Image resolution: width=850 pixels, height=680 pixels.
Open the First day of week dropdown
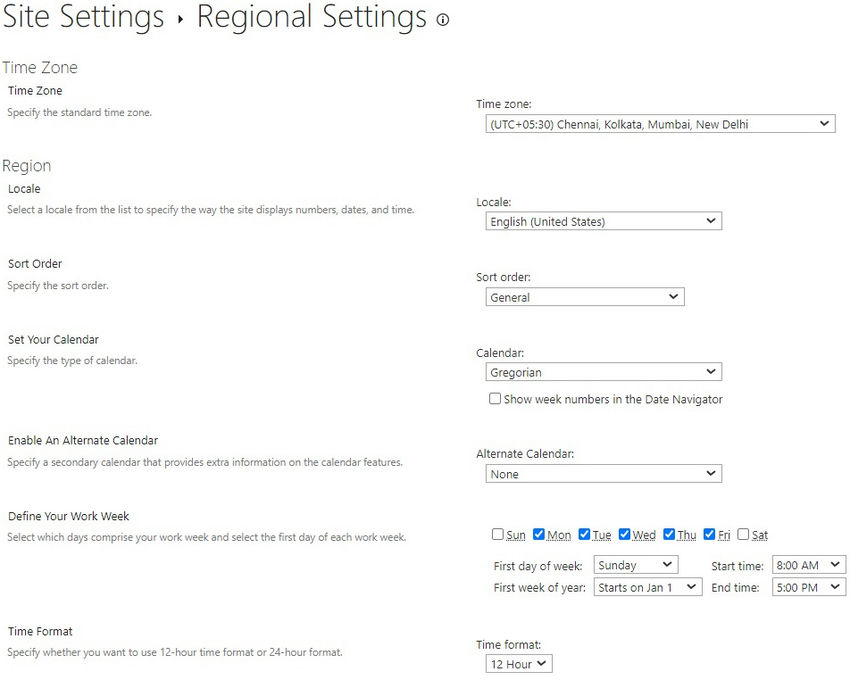coord(635,564)
